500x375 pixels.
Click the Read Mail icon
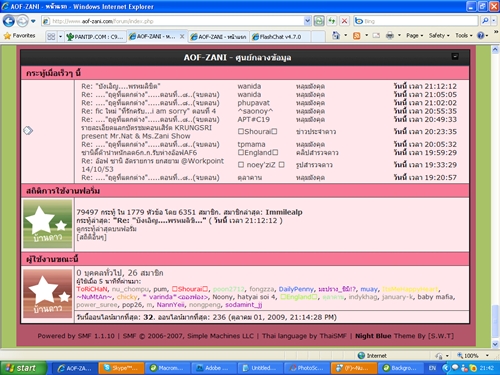[376, 35]
